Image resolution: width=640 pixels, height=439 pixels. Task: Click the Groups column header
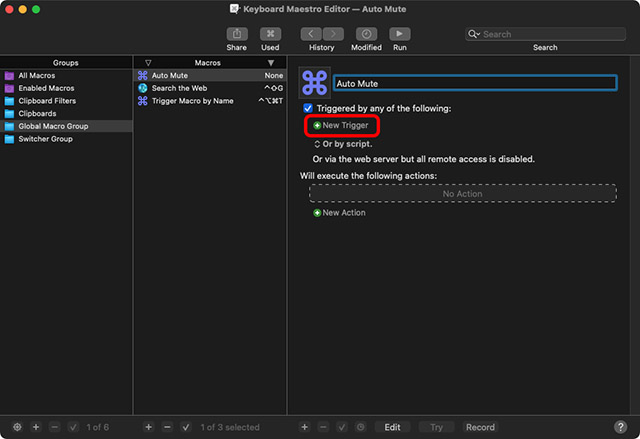click(x=66, y=63)
